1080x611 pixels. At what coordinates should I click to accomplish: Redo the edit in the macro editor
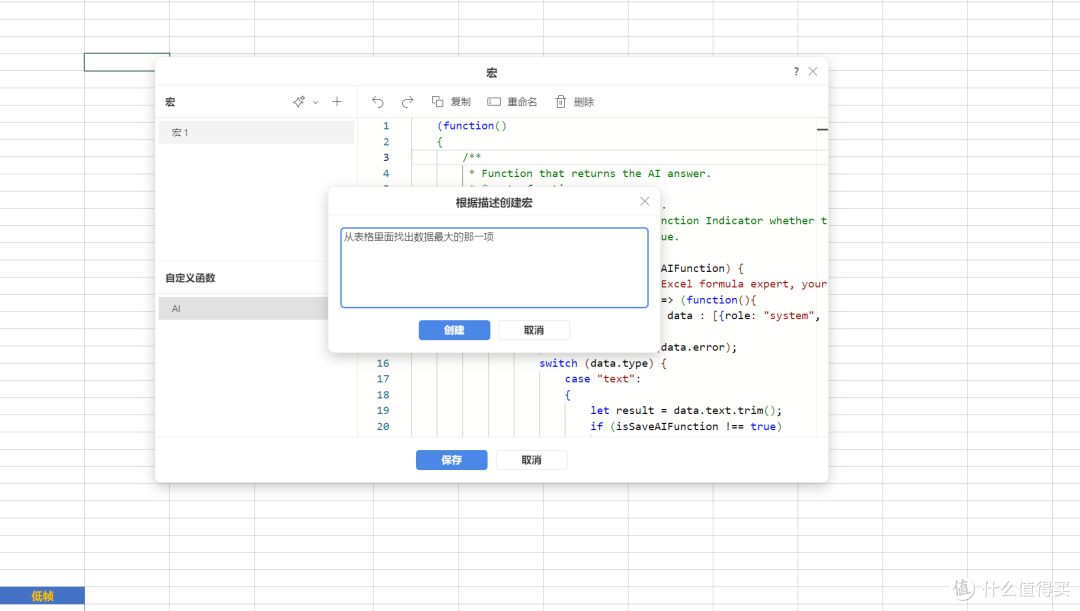point(407,102)
